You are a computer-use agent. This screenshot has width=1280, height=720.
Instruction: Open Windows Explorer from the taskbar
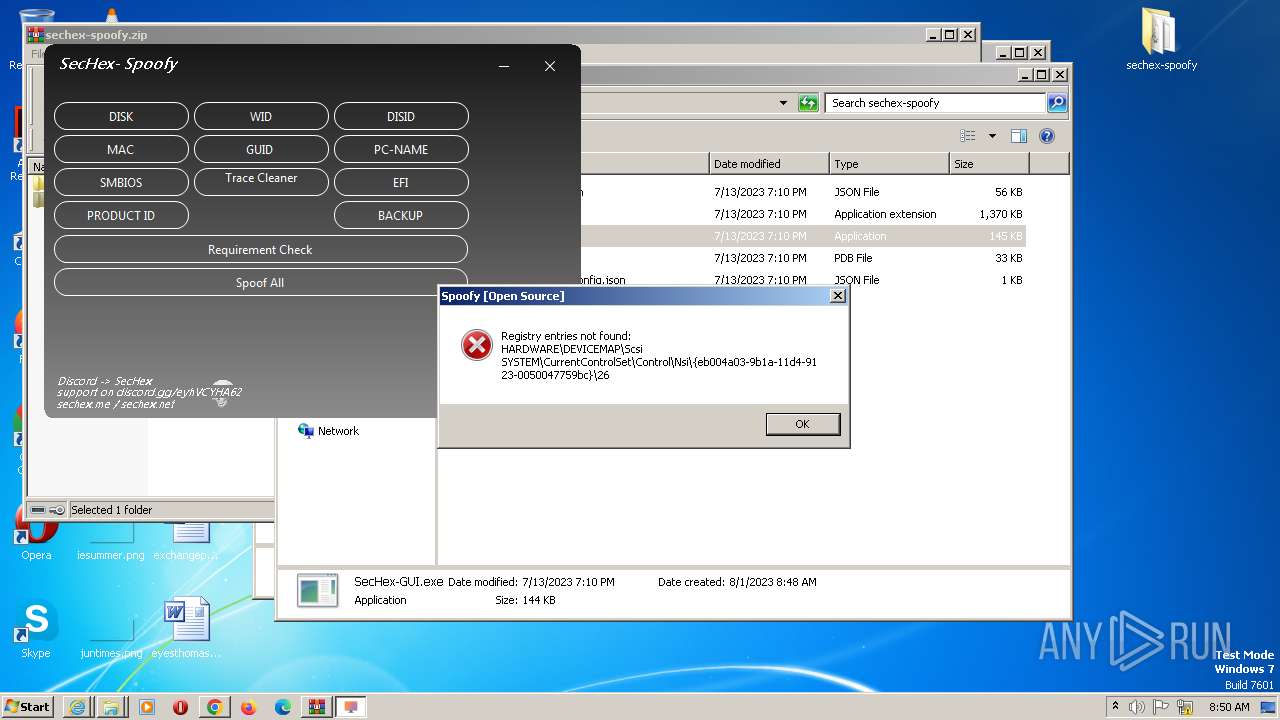tap(111, 707)
